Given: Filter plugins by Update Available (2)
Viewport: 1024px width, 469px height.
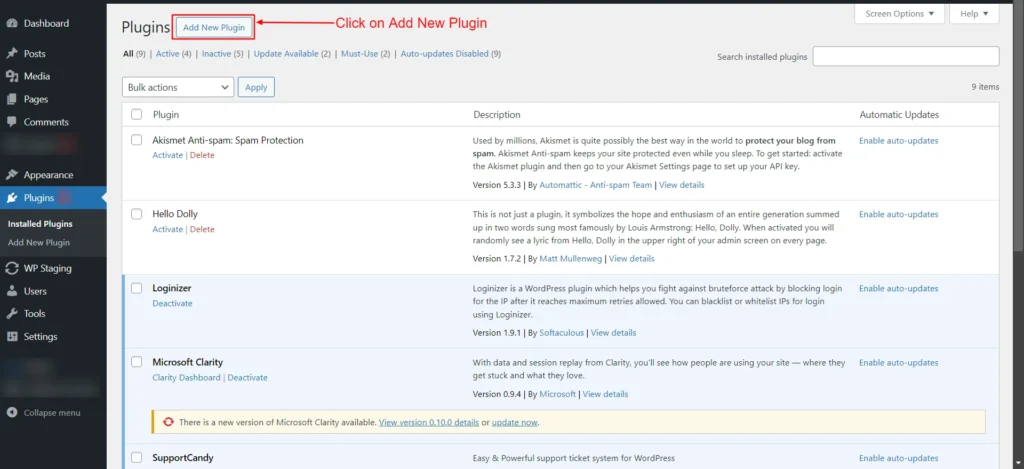Looking at the screenshot, I should (293, 54).
